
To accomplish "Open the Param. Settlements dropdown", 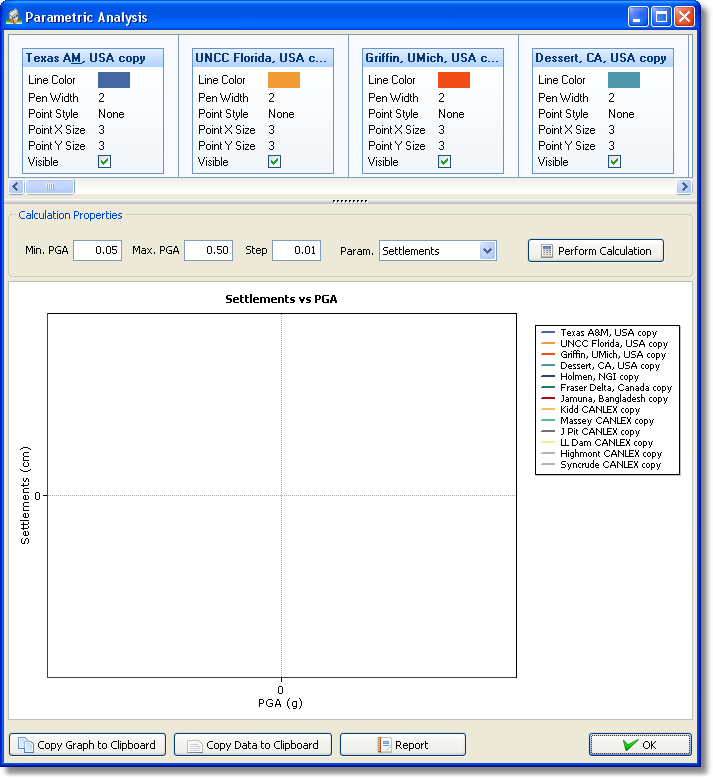I will (x=488, y=251).
